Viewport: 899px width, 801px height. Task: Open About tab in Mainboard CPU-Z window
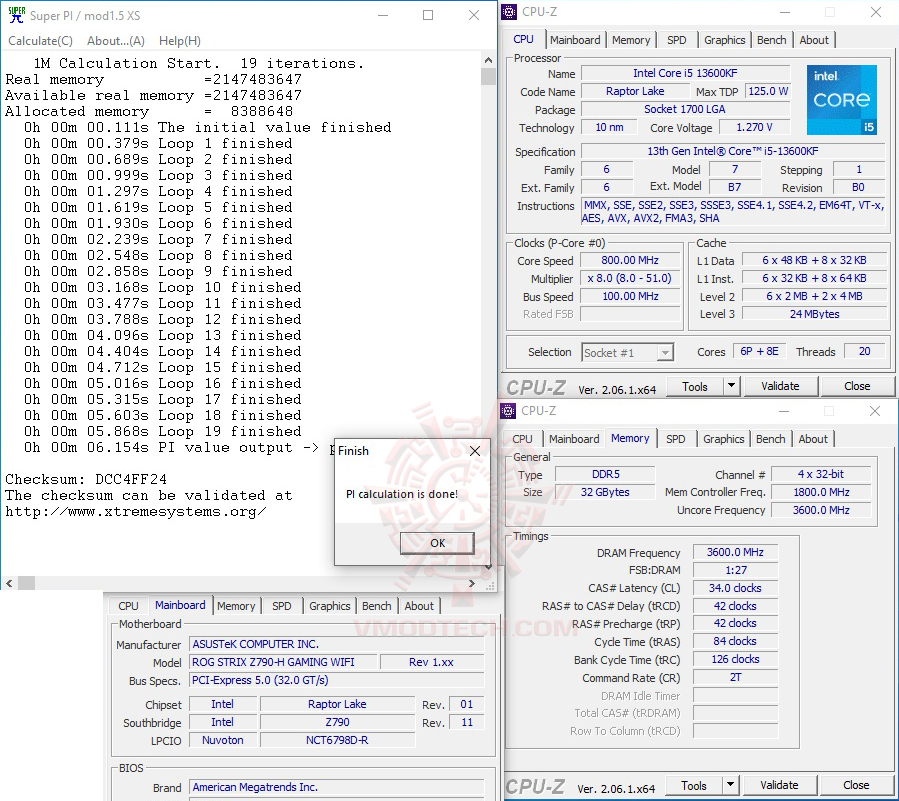pos(419,605)
